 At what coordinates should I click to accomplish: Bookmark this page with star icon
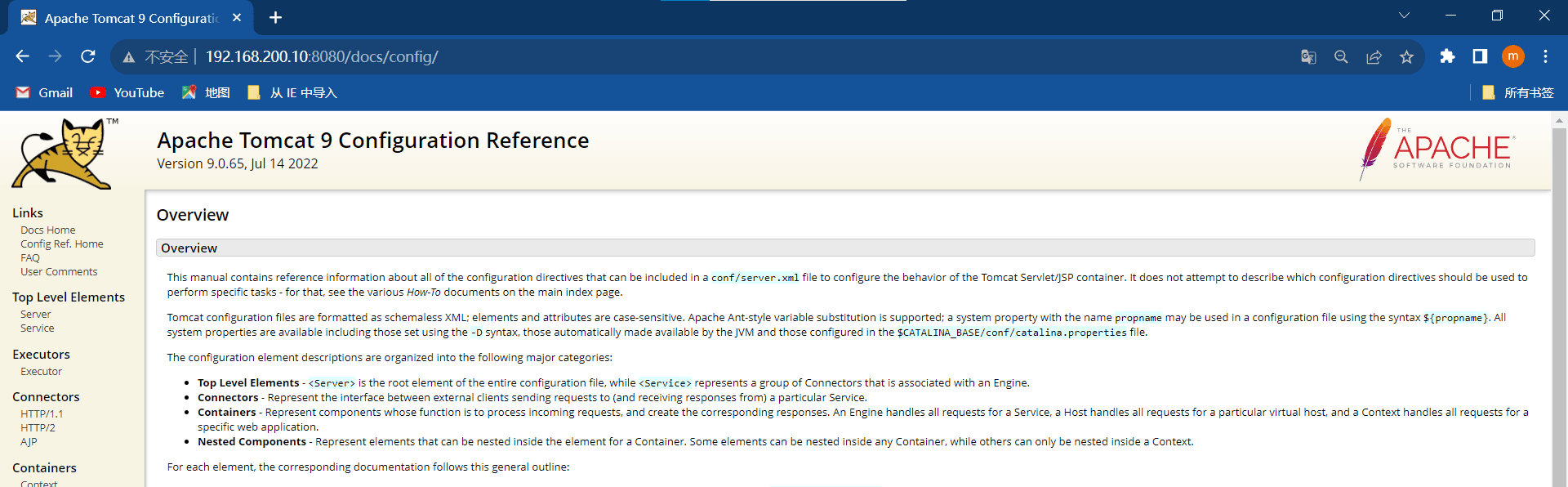1406,56
